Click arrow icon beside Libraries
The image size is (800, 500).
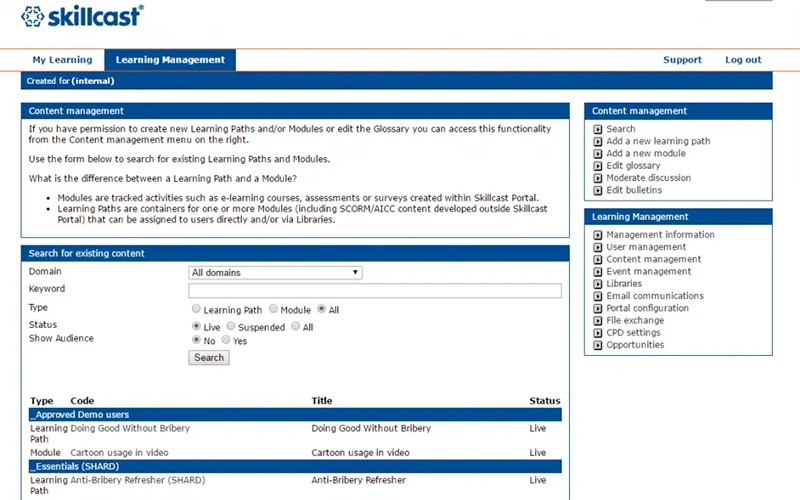click(x=597, y=284)
